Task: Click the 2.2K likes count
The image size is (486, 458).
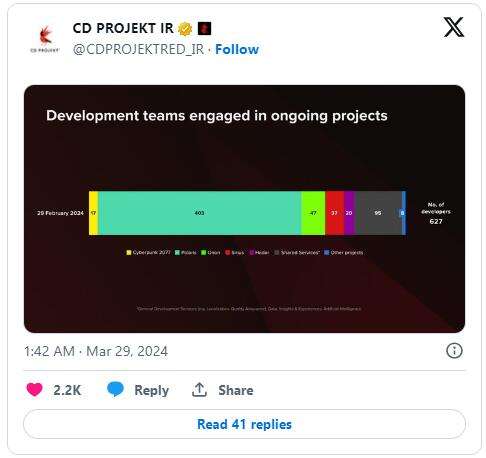Action: point(67,390)
